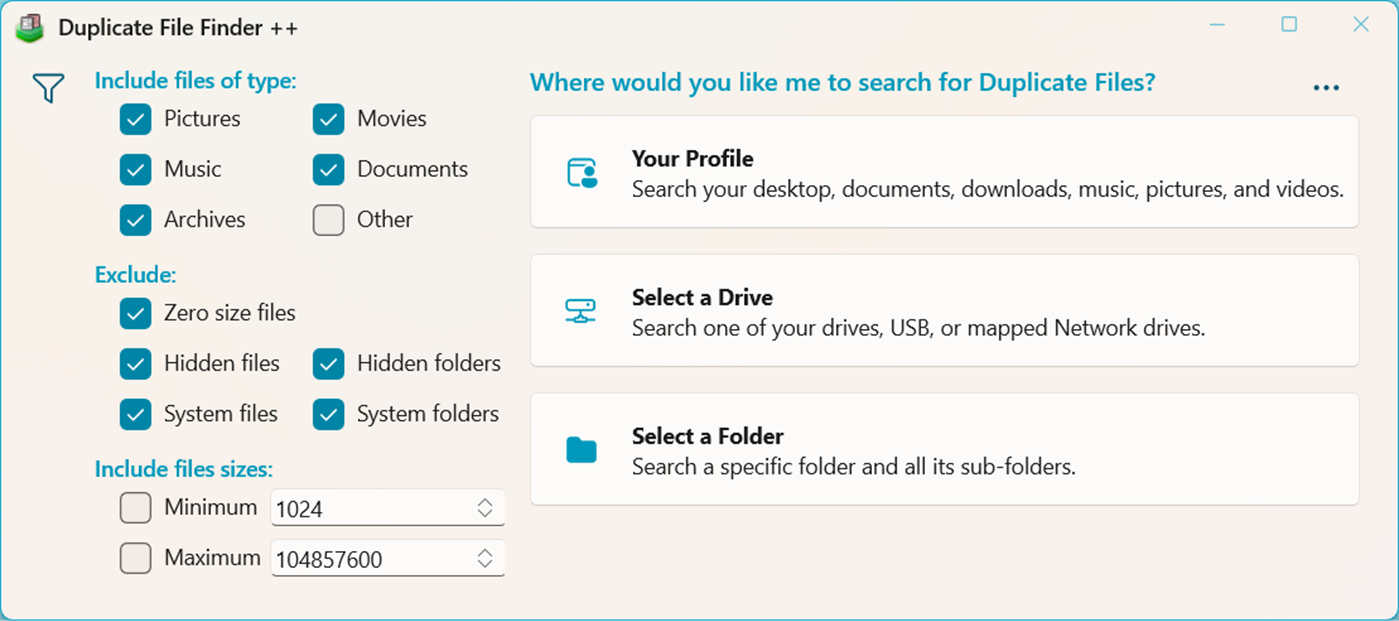This screenshot has width=1399, height=621.
Task: Click the Duplicate File Finder ++ app logo icon
Action: point(29,27)
